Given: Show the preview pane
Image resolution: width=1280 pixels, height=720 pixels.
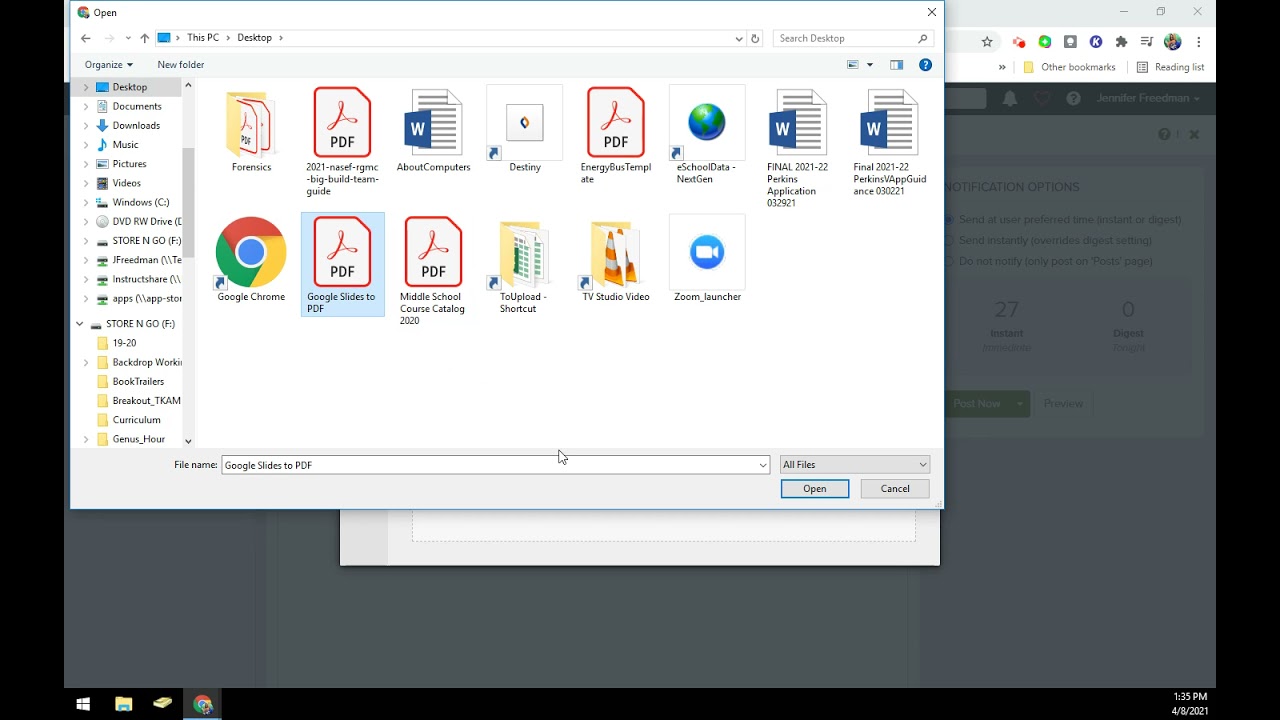Looking at the screenshot, I should tap(896, 65).
